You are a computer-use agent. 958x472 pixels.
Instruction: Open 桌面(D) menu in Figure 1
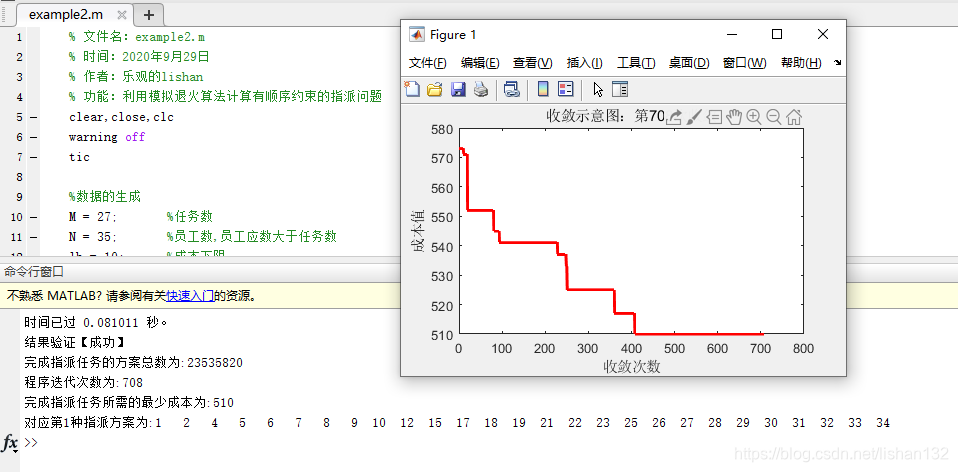coord(689,63)
